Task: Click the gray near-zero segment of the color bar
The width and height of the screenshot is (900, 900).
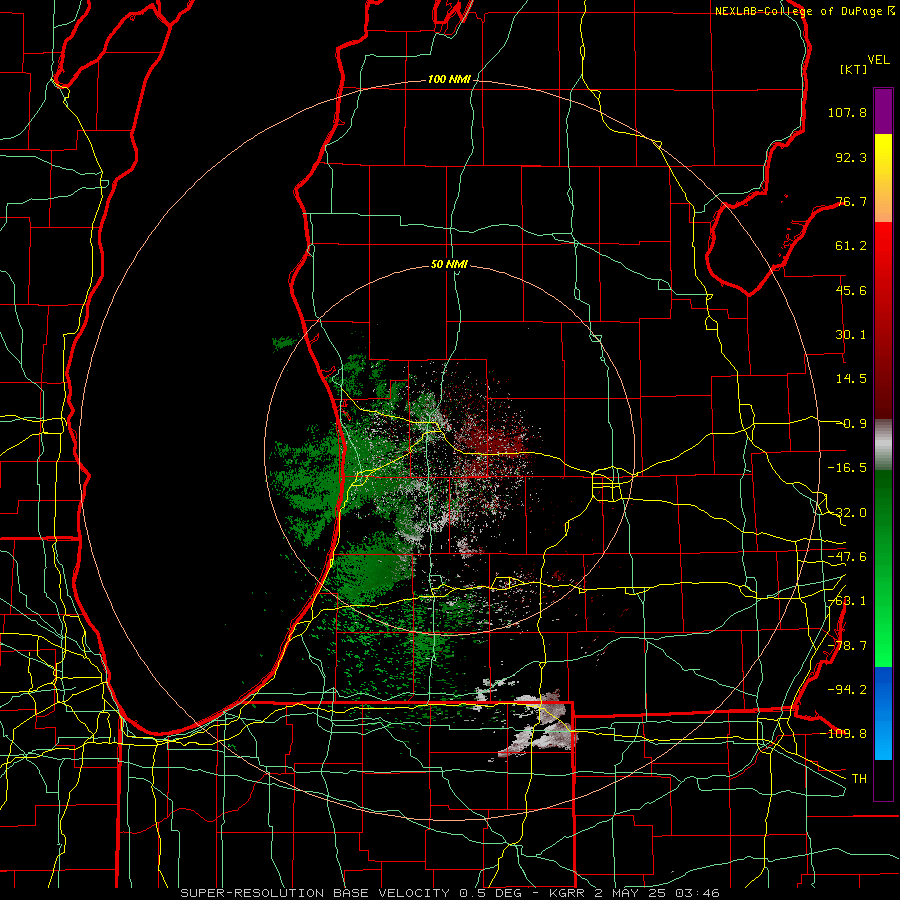Action: pos(883,444)
